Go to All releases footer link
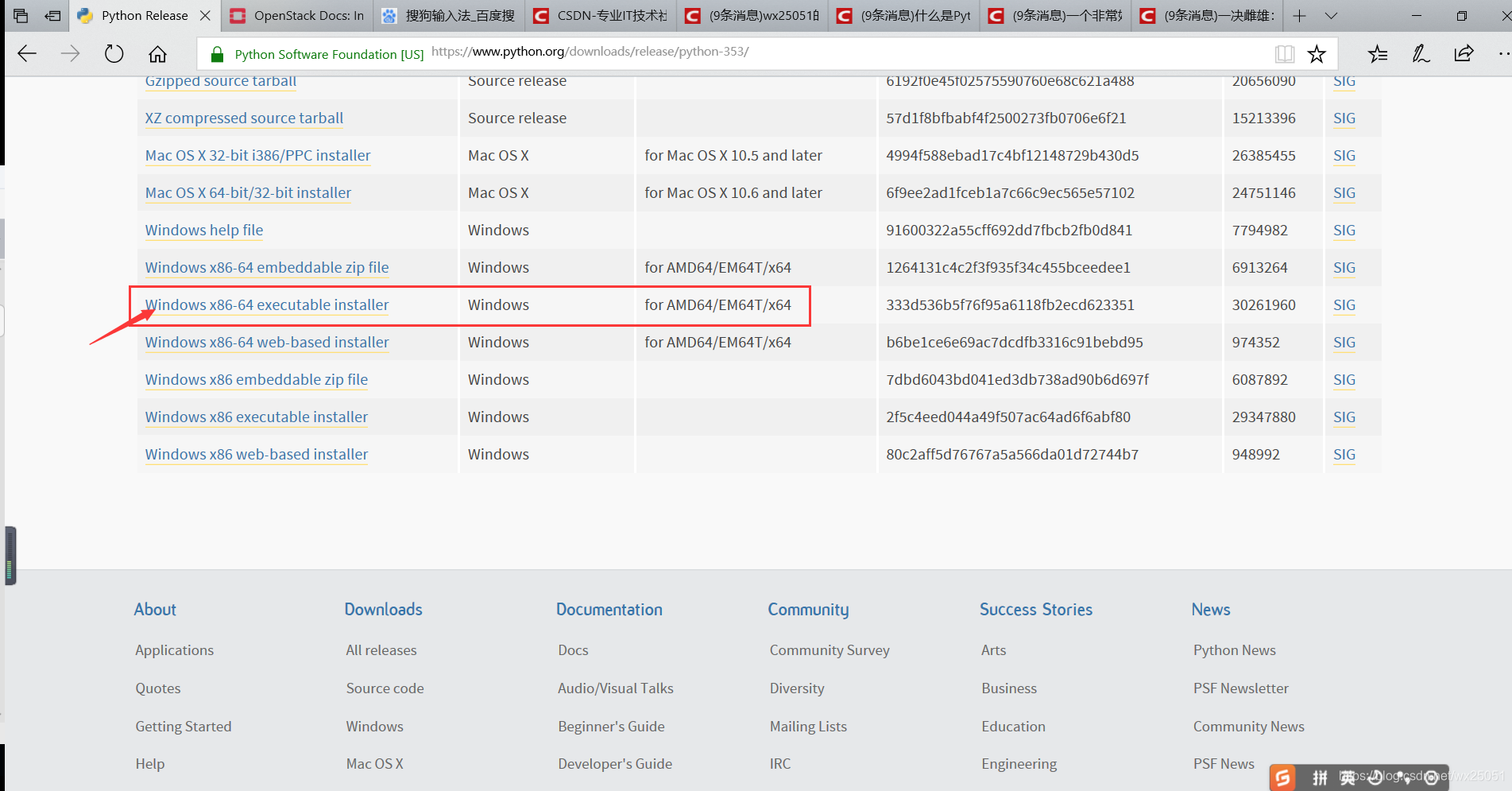Image resolution: width=1512 pixels, height=791 pixels. click(x=381, y=650)
